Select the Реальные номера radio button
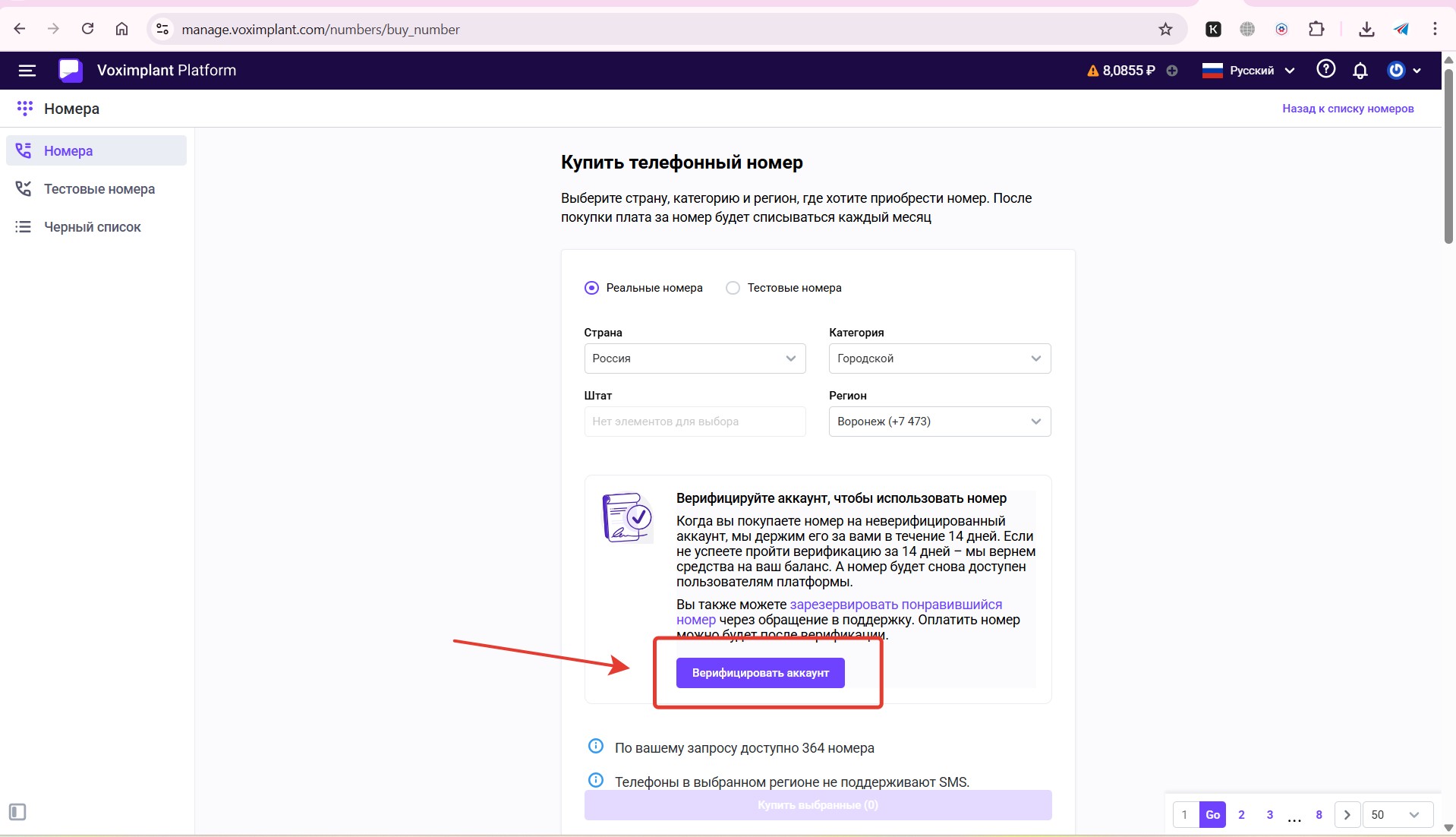Image resolution: width=1456 pixels, height=837 pixels. coord(591,288)
